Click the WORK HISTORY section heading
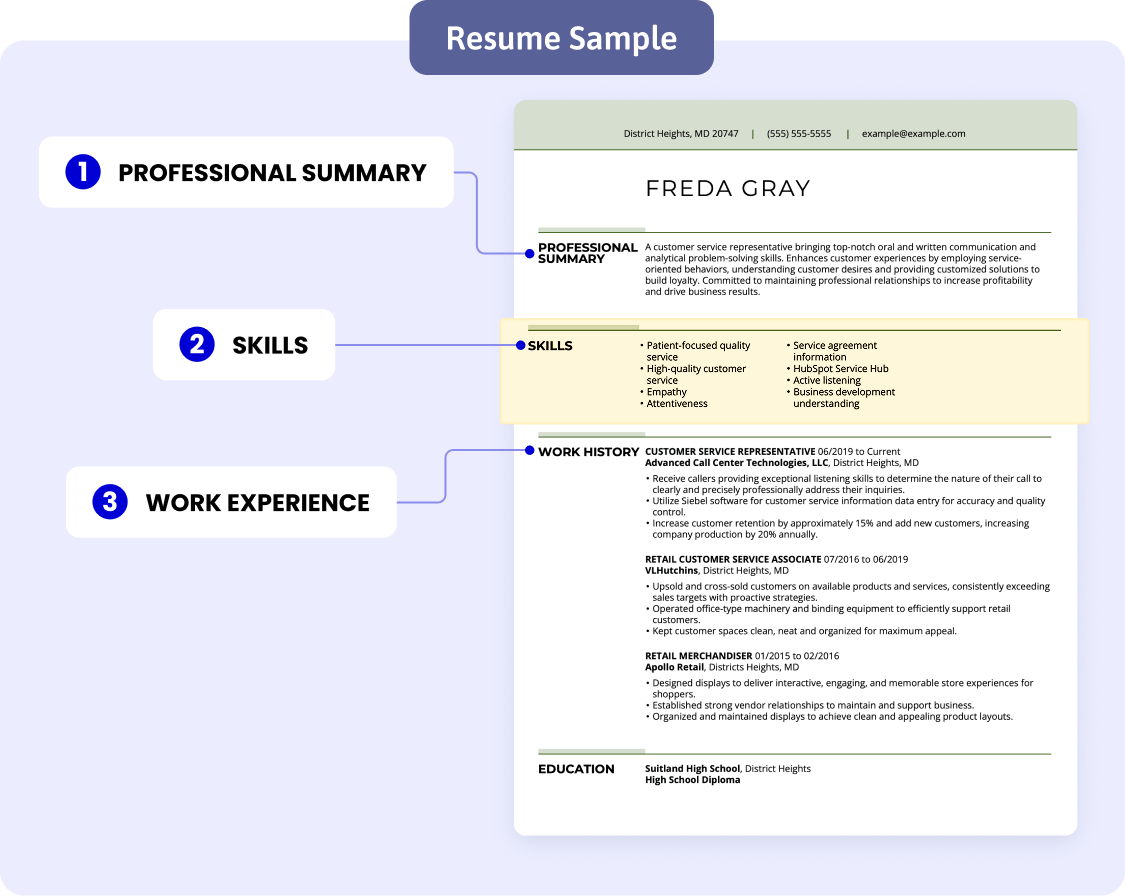The image size is (1125, 896). pyautogui.click(x=589, y=451)
